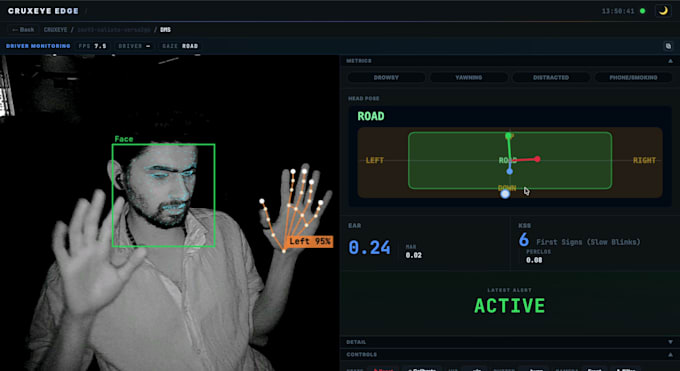Go back using the Back button
This screenshot has height=371, width=680.
[x=23, y=30]
